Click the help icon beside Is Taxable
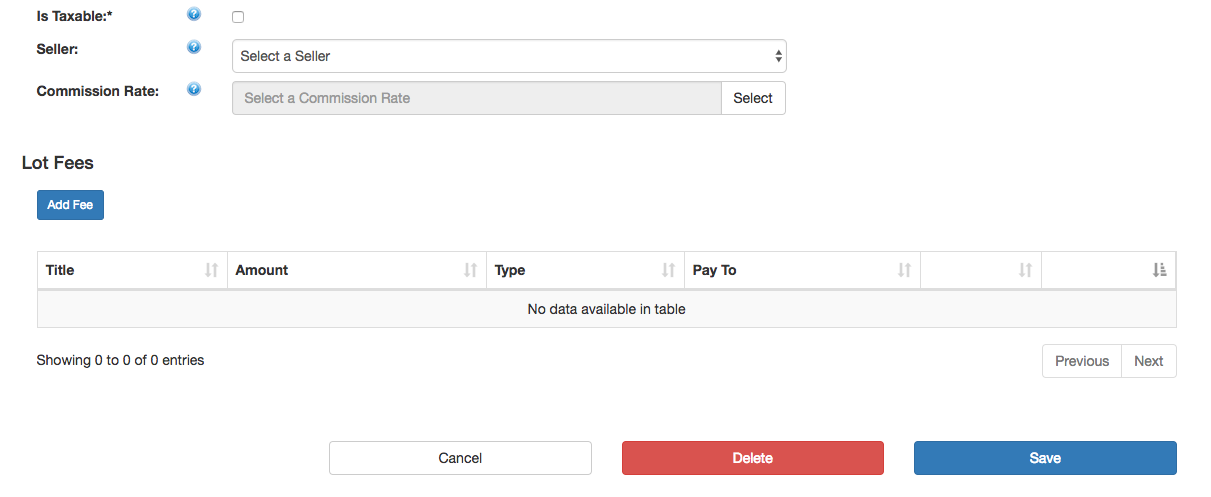 pyautogui.click(x=194, y=15)
